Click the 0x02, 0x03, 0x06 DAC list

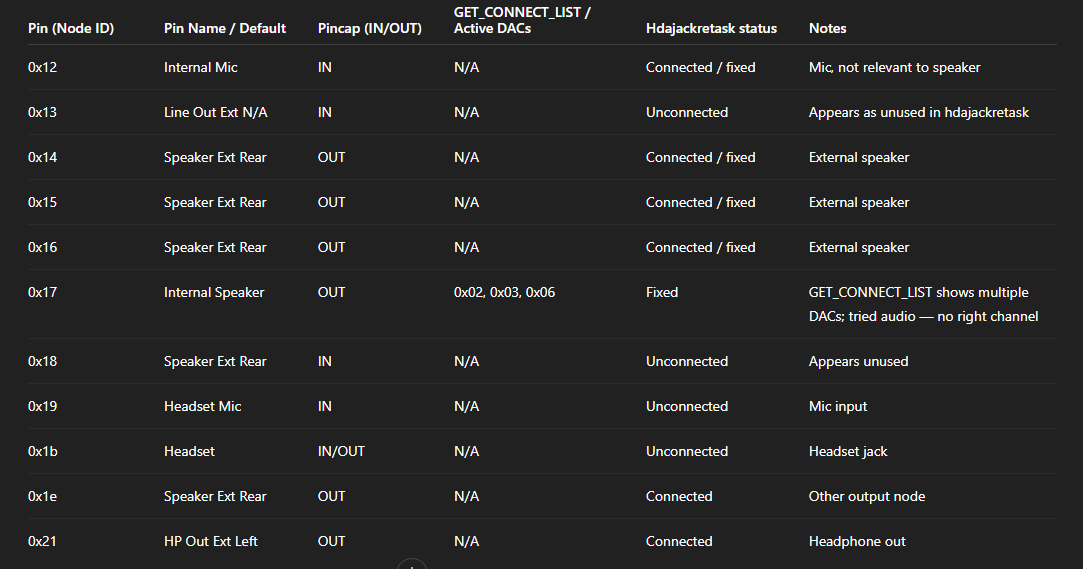point(504,292)
